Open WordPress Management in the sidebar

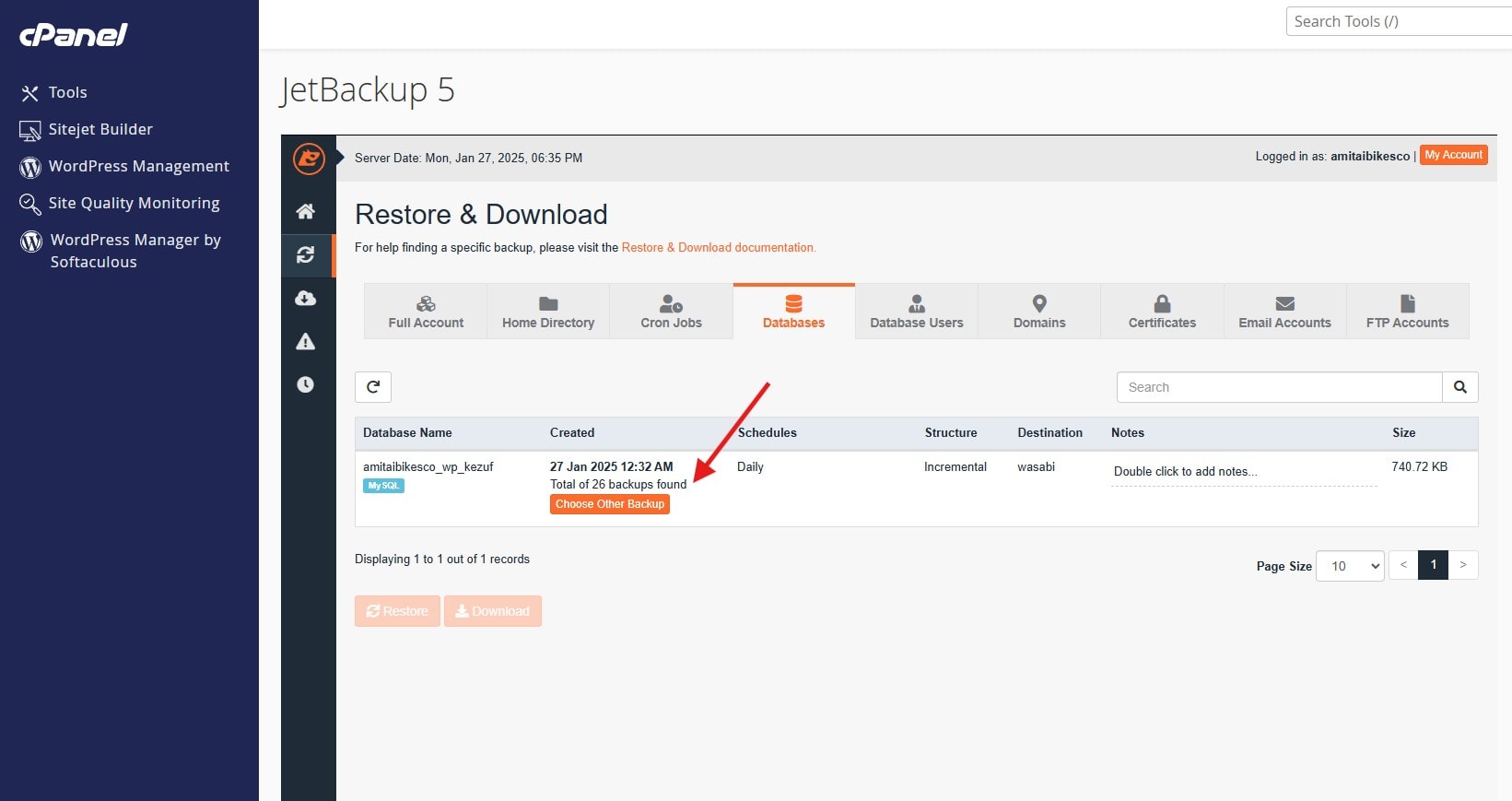click(x=124, y=166)
